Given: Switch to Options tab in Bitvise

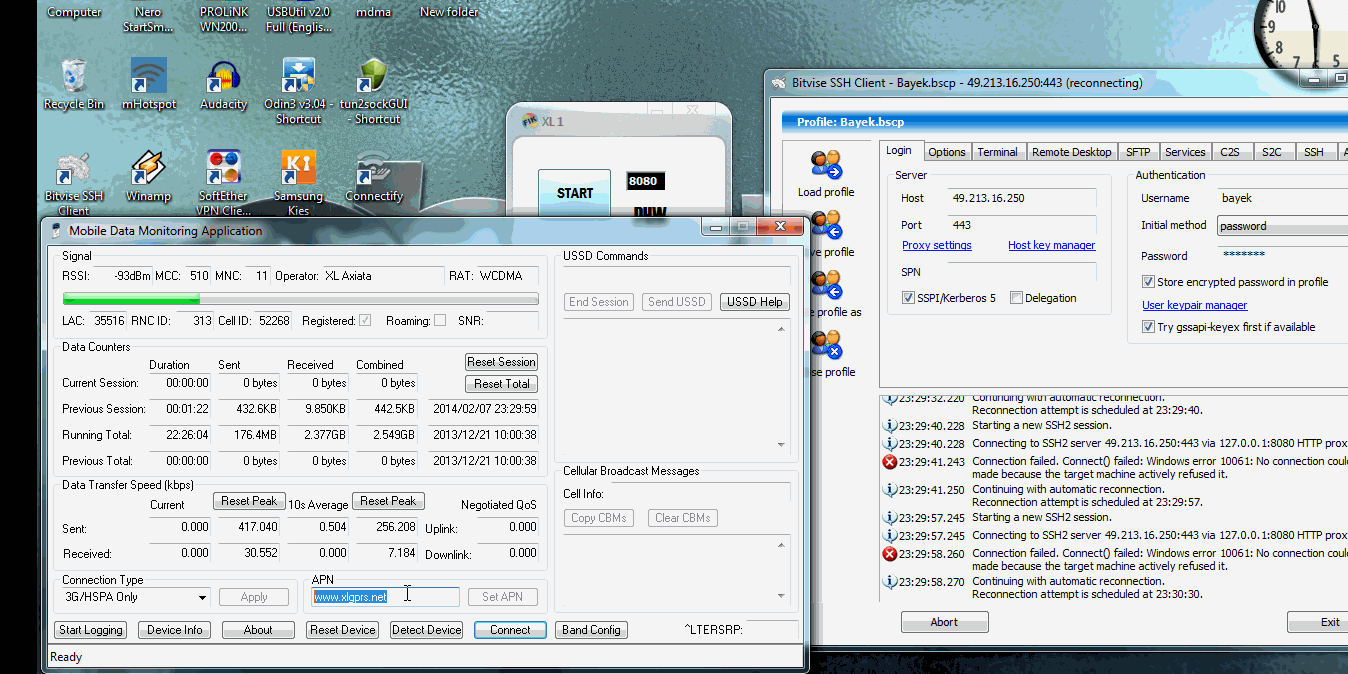Looking at the screenshot, I should (x=946, y=152).
